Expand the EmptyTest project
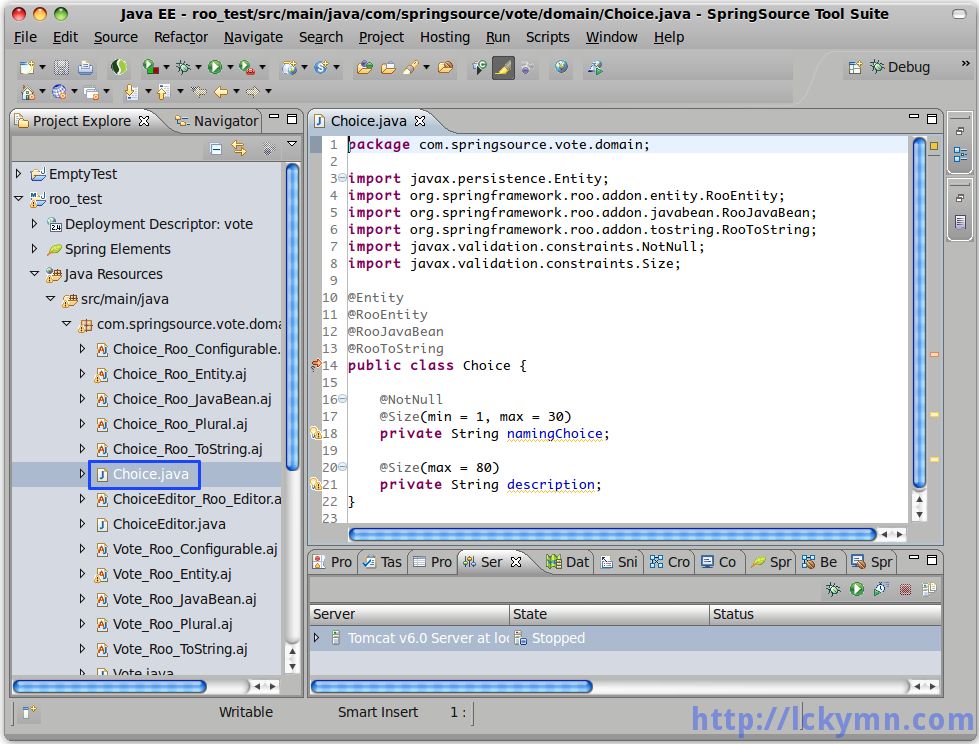The height and width of the screenshot is (744, 979). 18,174
